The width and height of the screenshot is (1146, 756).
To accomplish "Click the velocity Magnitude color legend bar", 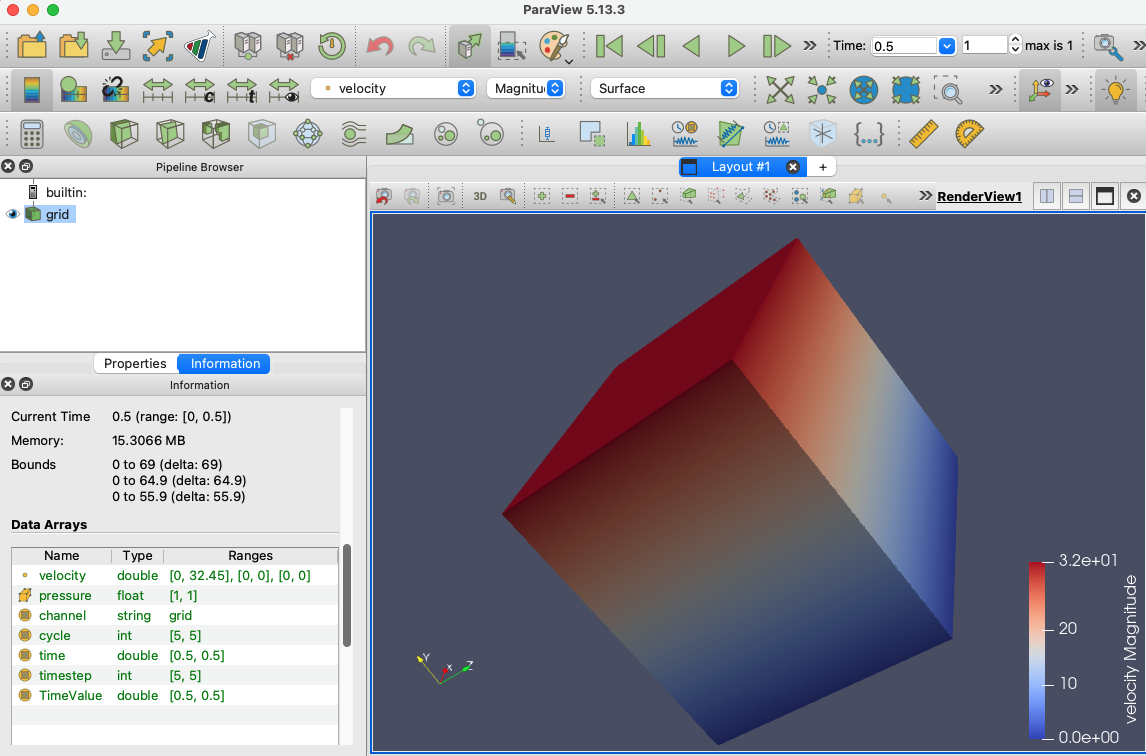I will point(1036,650).
